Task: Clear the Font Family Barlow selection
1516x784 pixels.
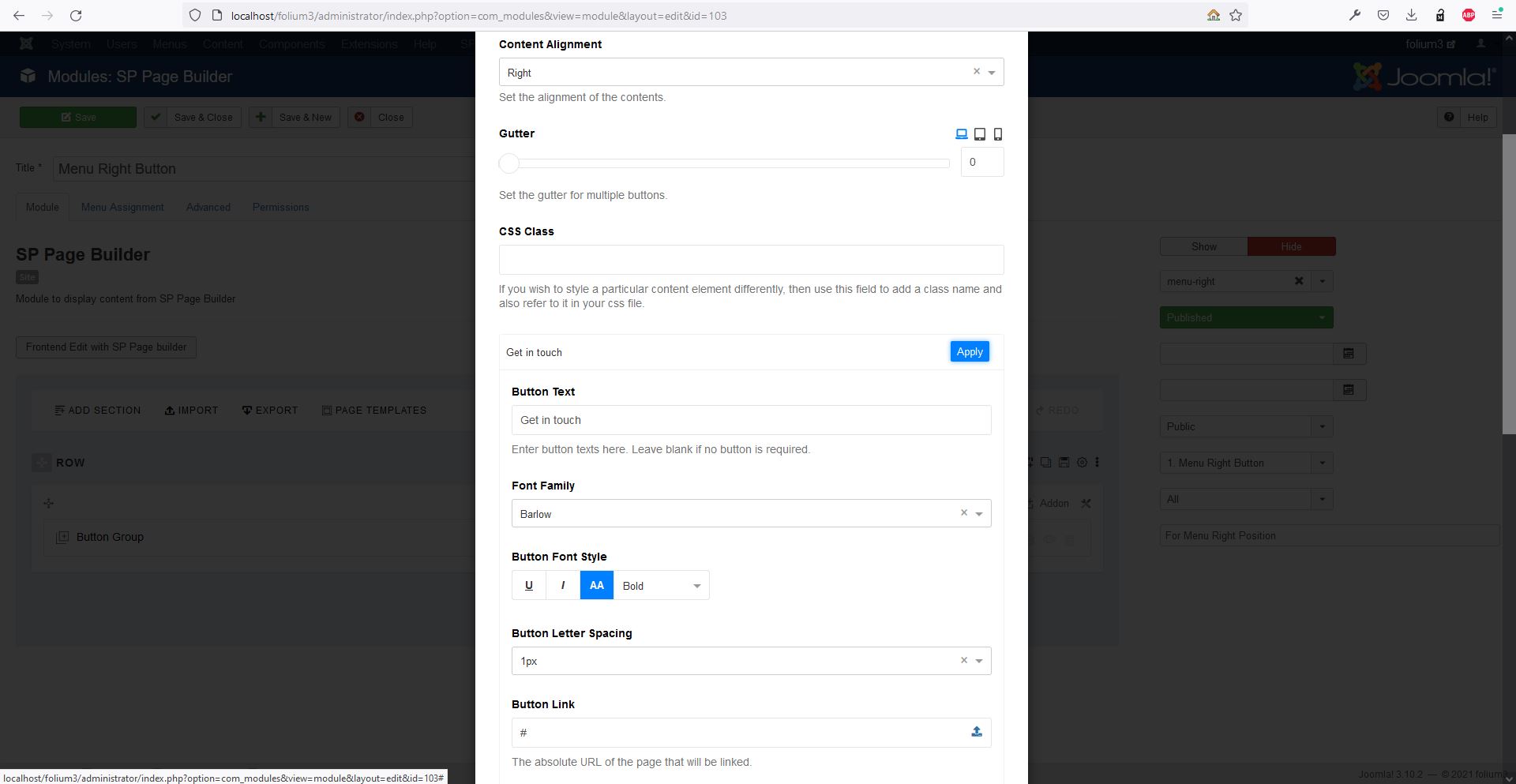Action: tap(964, 512)
